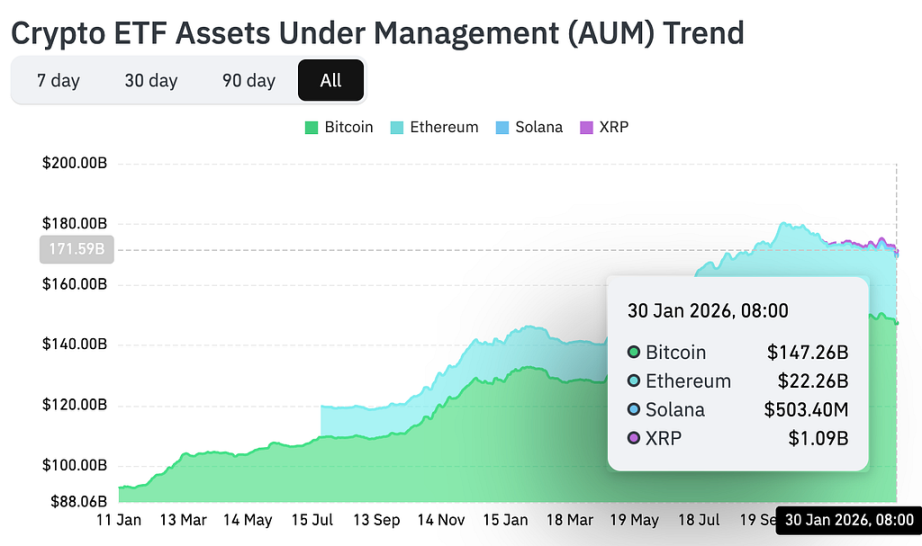922x546 pixels.
Task: Toggle the Ethereum legend entry
Action: coord(444,127)
